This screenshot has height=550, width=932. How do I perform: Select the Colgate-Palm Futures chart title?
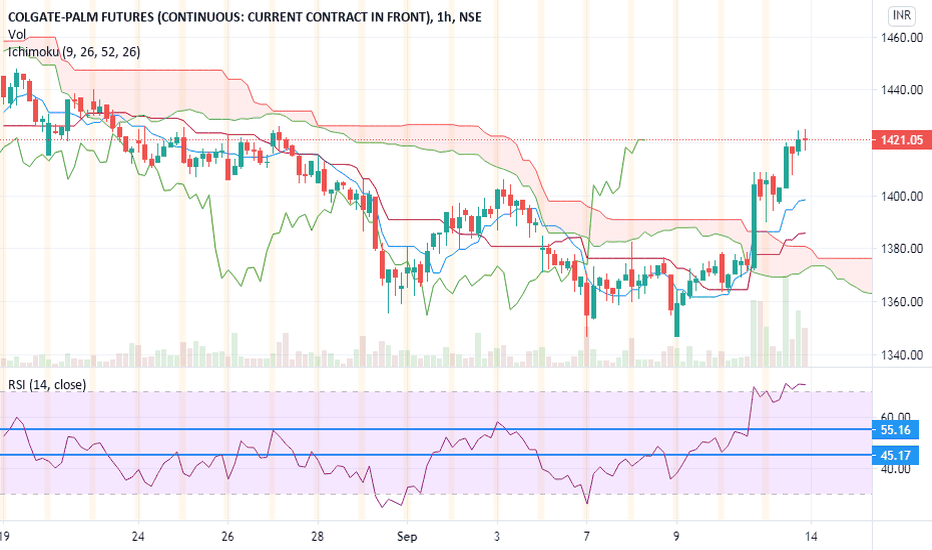pos(244,17)
